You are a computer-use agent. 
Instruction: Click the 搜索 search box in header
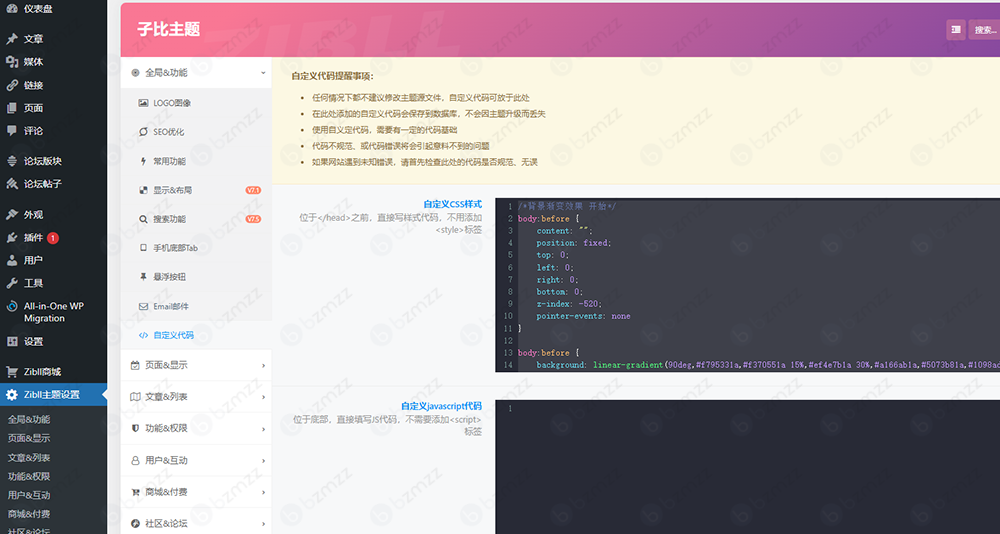[x=984, y=29]
